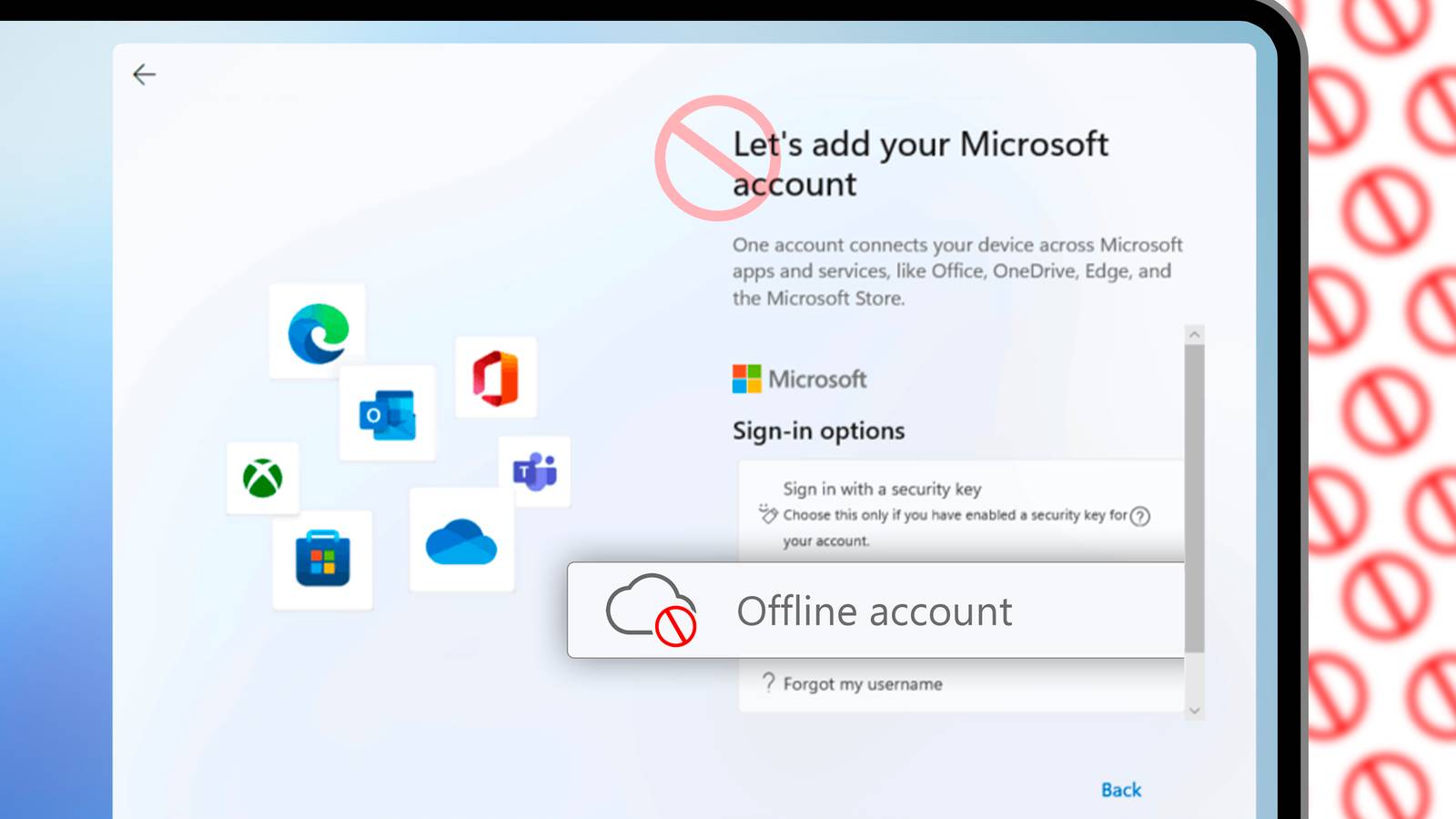The image size is (1456, 819).
Task: Go back using the top-left arrow
Action: [x=144, y=75]
